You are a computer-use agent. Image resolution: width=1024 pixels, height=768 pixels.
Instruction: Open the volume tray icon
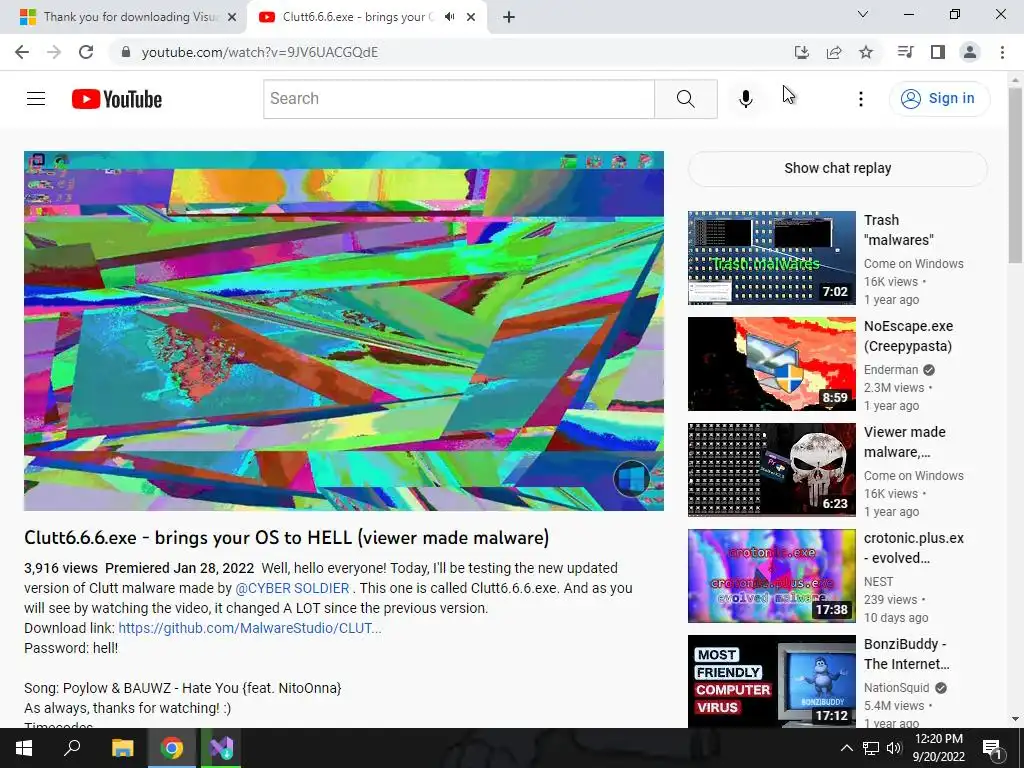click(894, 748)
